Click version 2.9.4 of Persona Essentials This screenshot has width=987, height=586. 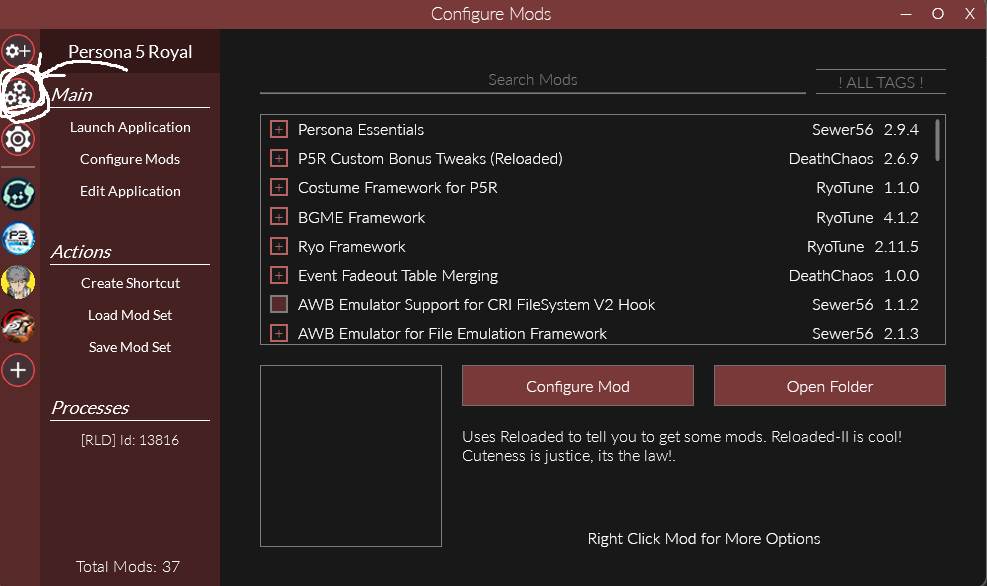click(x=901, y=130)
